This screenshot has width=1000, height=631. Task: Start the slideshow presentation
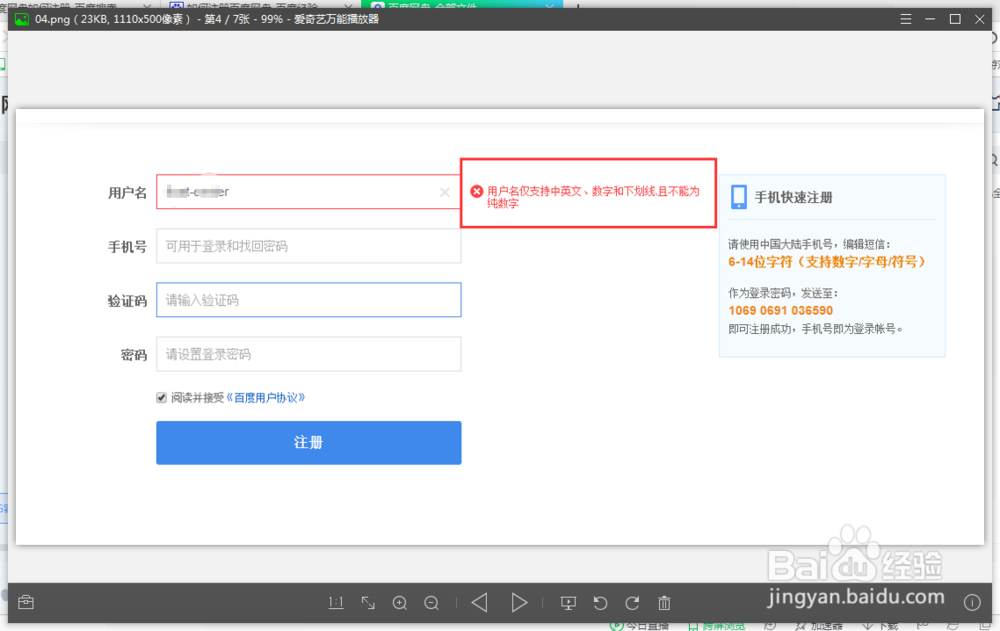568,603
